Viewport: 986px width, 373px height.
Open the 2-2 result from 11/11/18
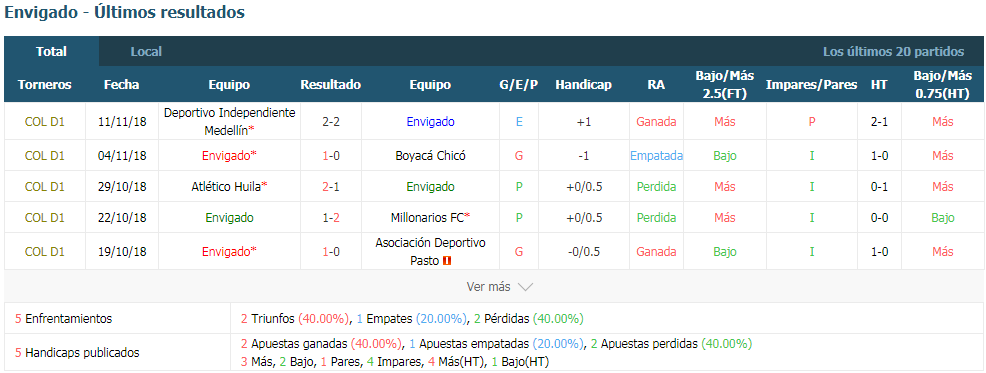tap(331, 122)
